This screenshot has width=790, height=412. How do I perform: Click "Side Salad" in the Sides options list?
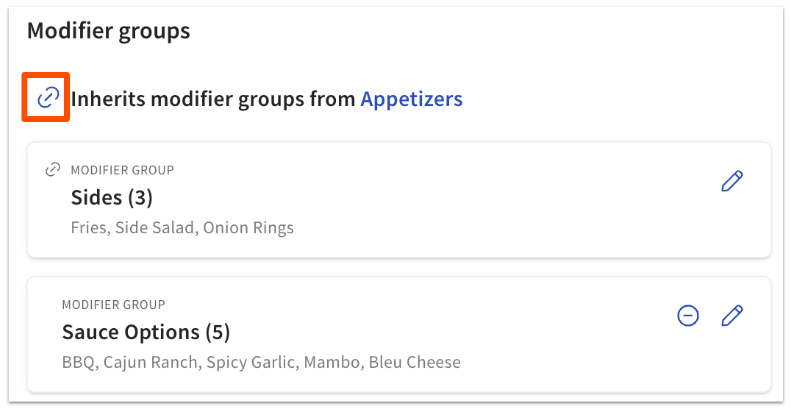pyautogui.click(x=155, y=227)
